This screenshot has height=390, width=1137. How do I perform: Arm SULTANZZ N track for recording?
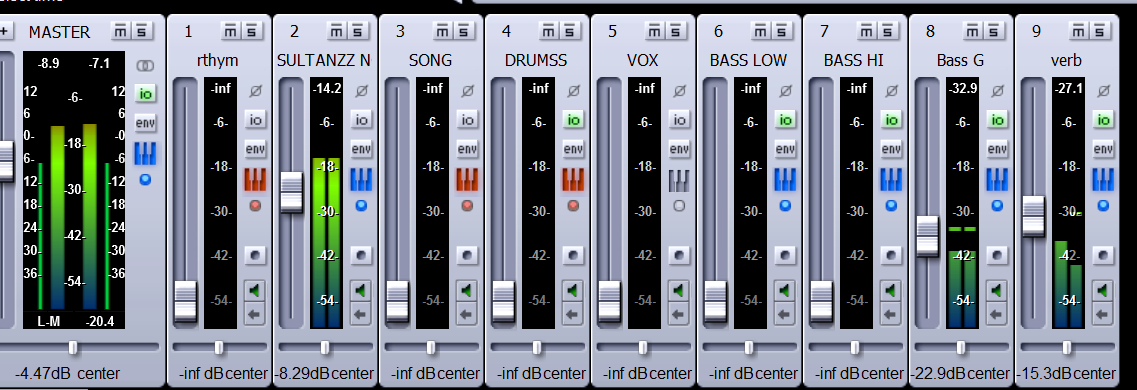coord(361,255)
